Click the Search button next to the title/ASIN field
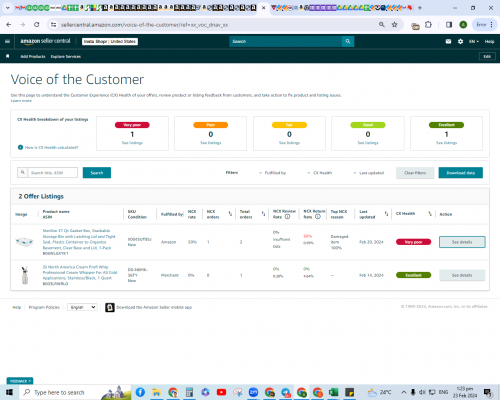 (97, 173)
